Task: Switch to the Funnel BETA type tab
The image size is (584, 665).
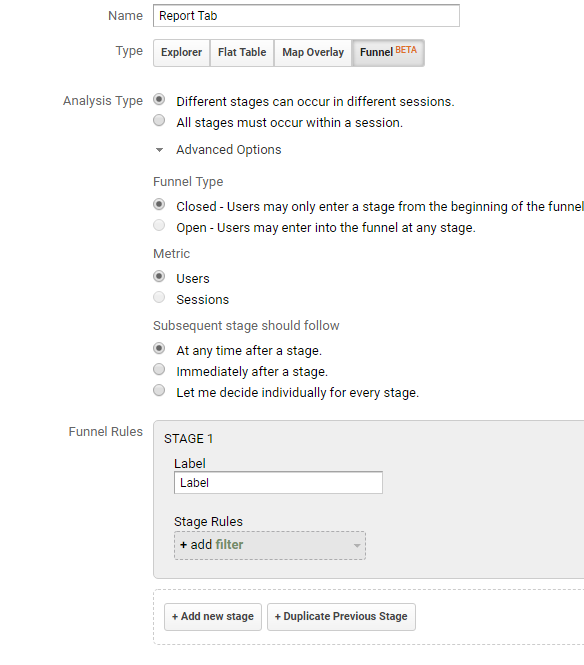Action: (x=388, y=53)
